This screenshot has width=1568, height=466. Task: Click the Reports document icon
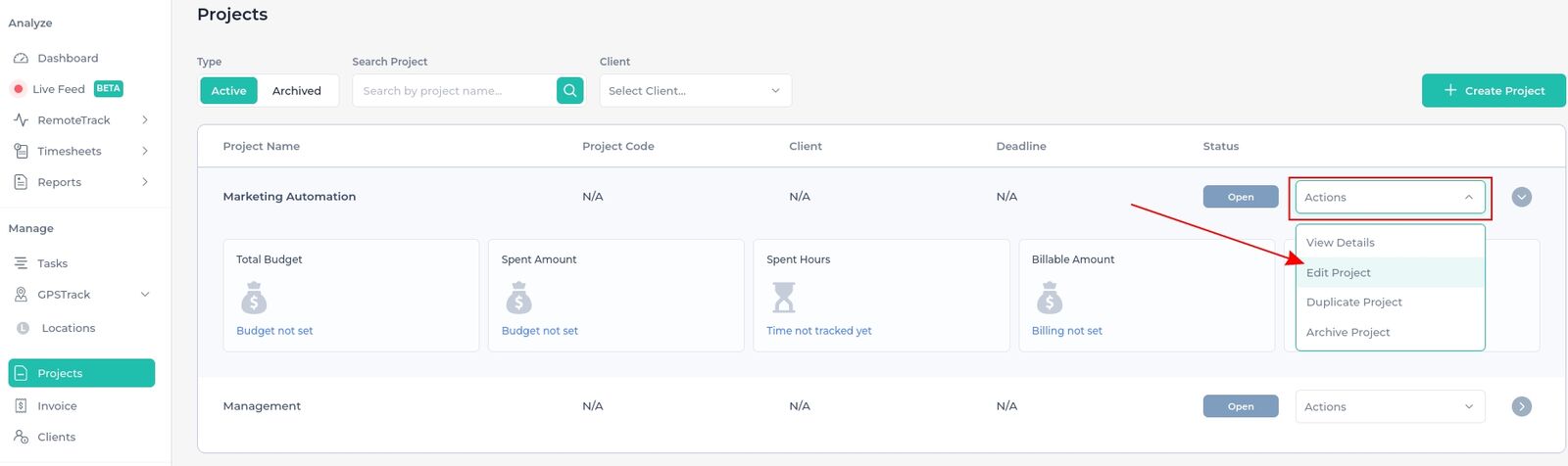coord(21,182)
